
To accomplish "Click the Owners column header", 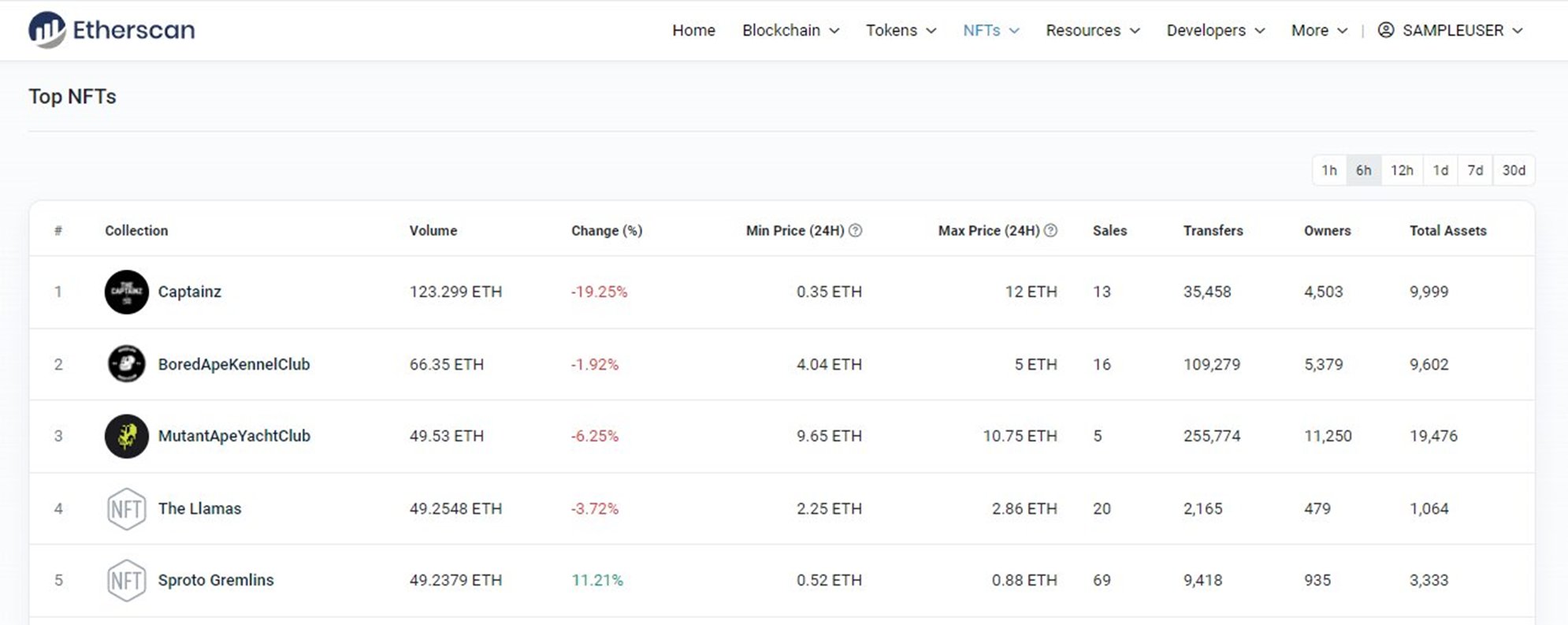I will 1327,230.
